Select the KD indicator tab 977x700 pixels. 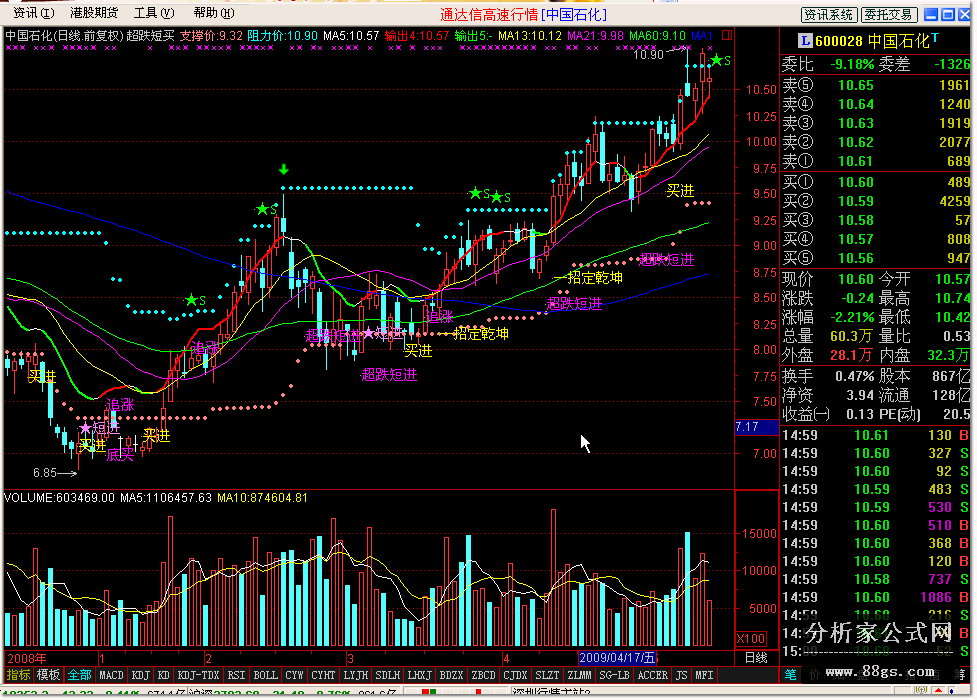pyautogui.click(x=163, y=675)
